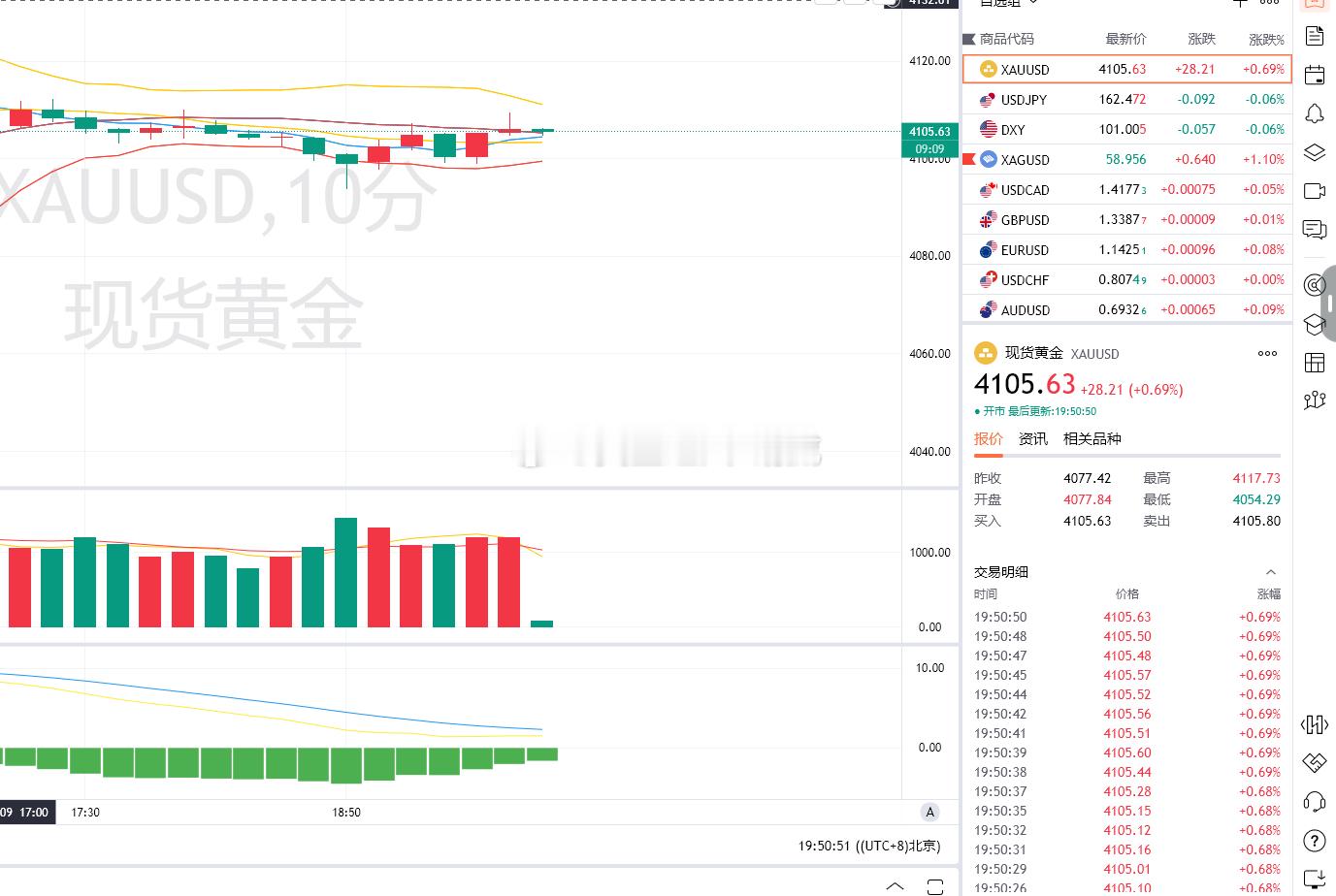Select the XAGUSD watchlist row
Screen dimensions: 1336x896
tap(1126, 159)
